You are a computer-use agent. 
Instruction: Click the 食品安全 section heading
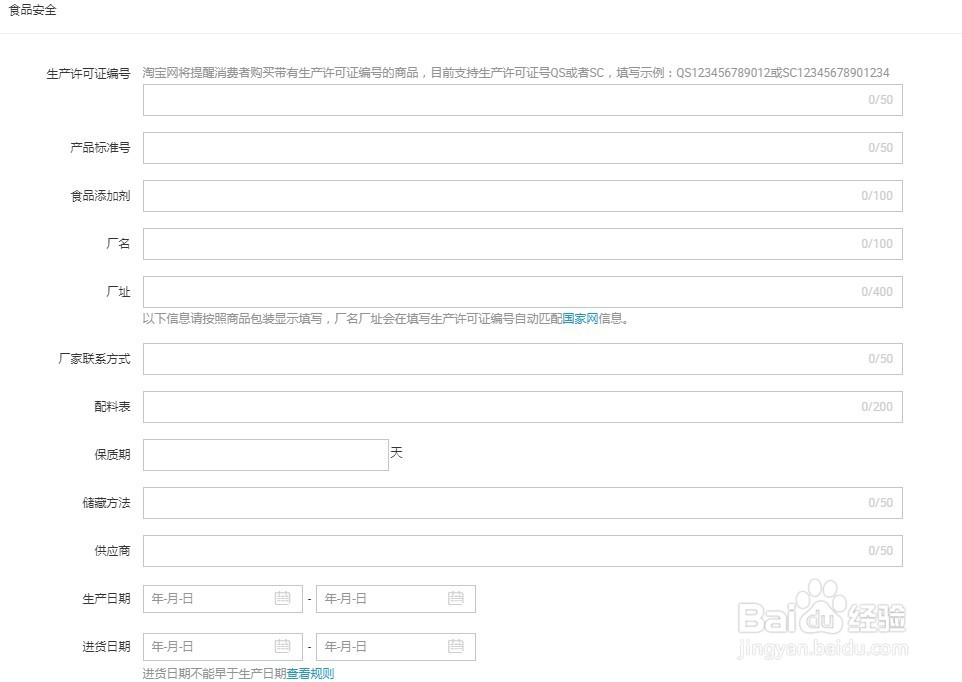[x=33, y=10]
